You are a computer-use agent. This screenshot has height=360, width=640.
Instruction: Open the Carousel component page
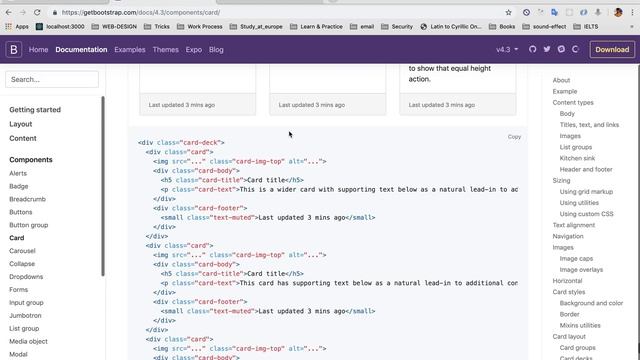click(22, 251)
